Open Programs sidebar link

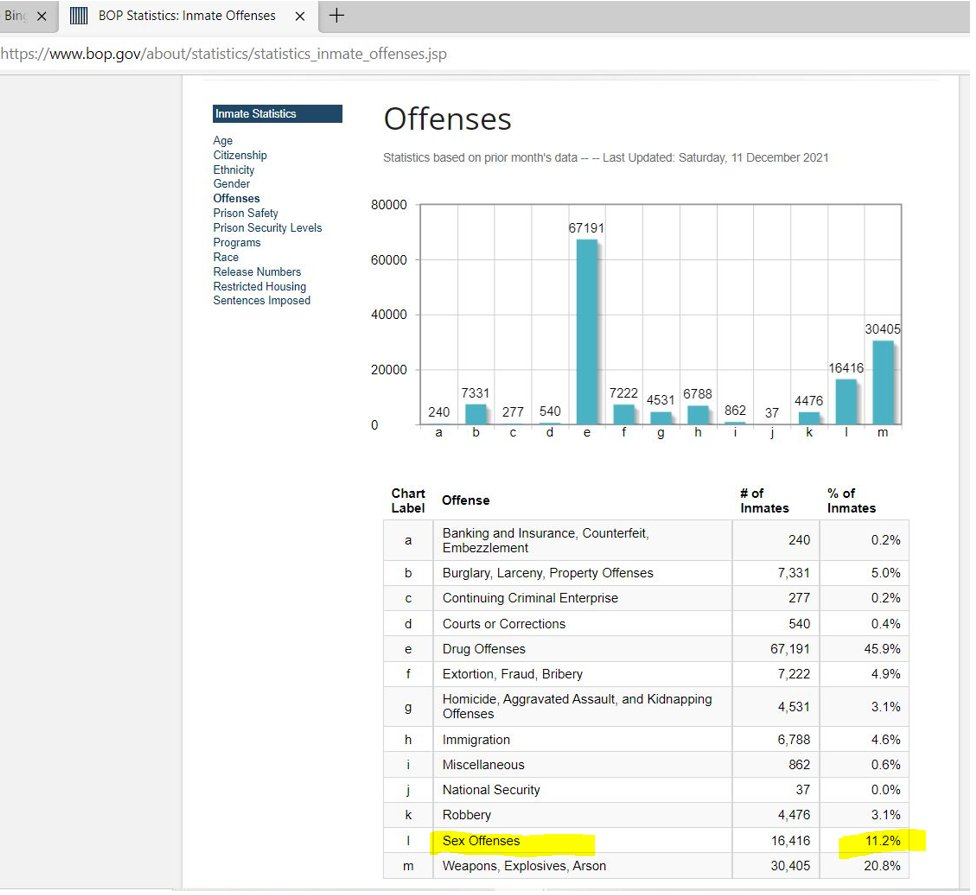(x=237, y=243)
